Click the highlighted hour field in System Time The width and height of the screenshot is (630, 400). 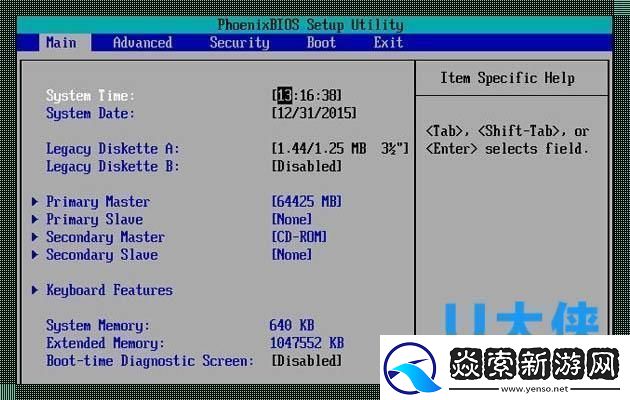pyautogui.click(x=285, y=96)
